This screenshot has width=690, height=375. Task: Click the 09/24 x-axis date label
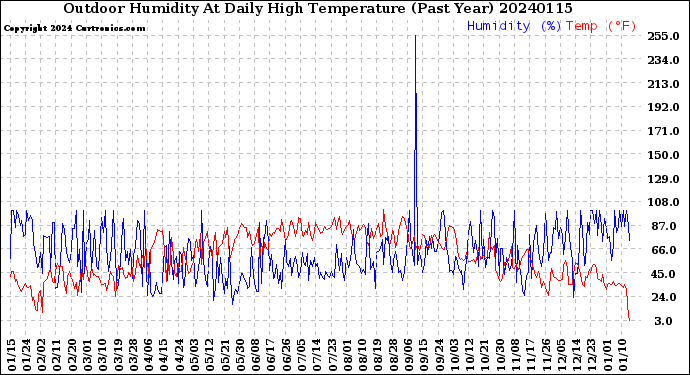(439, 355)
